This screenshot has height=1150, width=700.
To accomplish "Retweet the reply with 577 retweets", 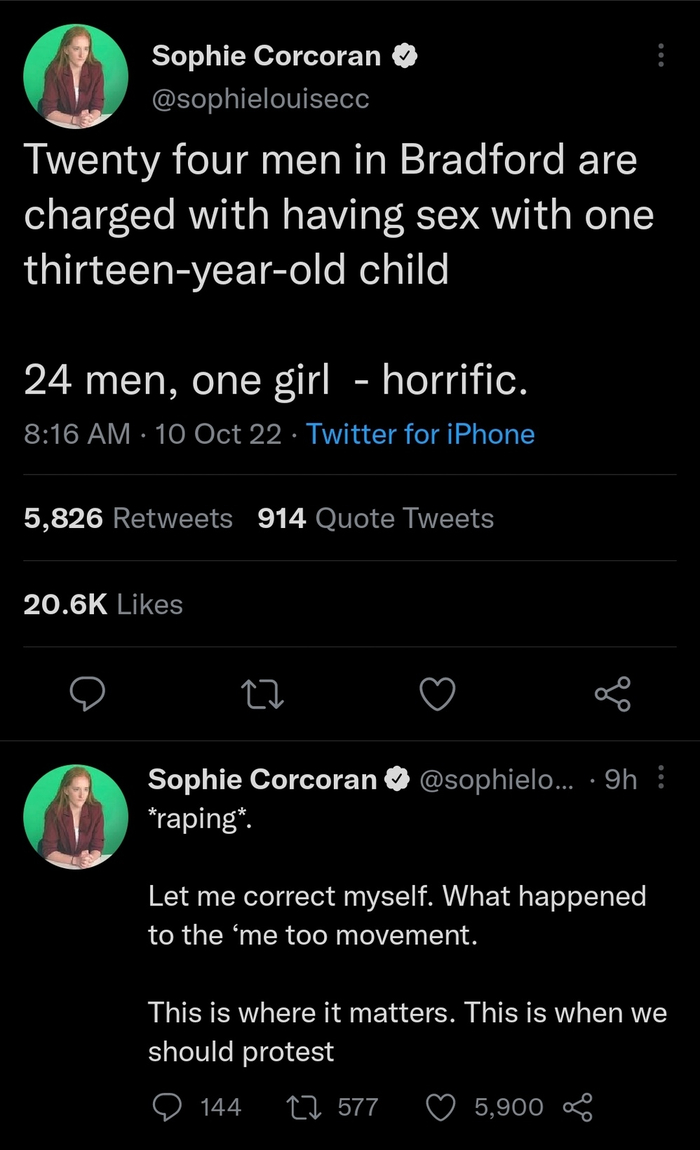I will [x=300, y=1107].
